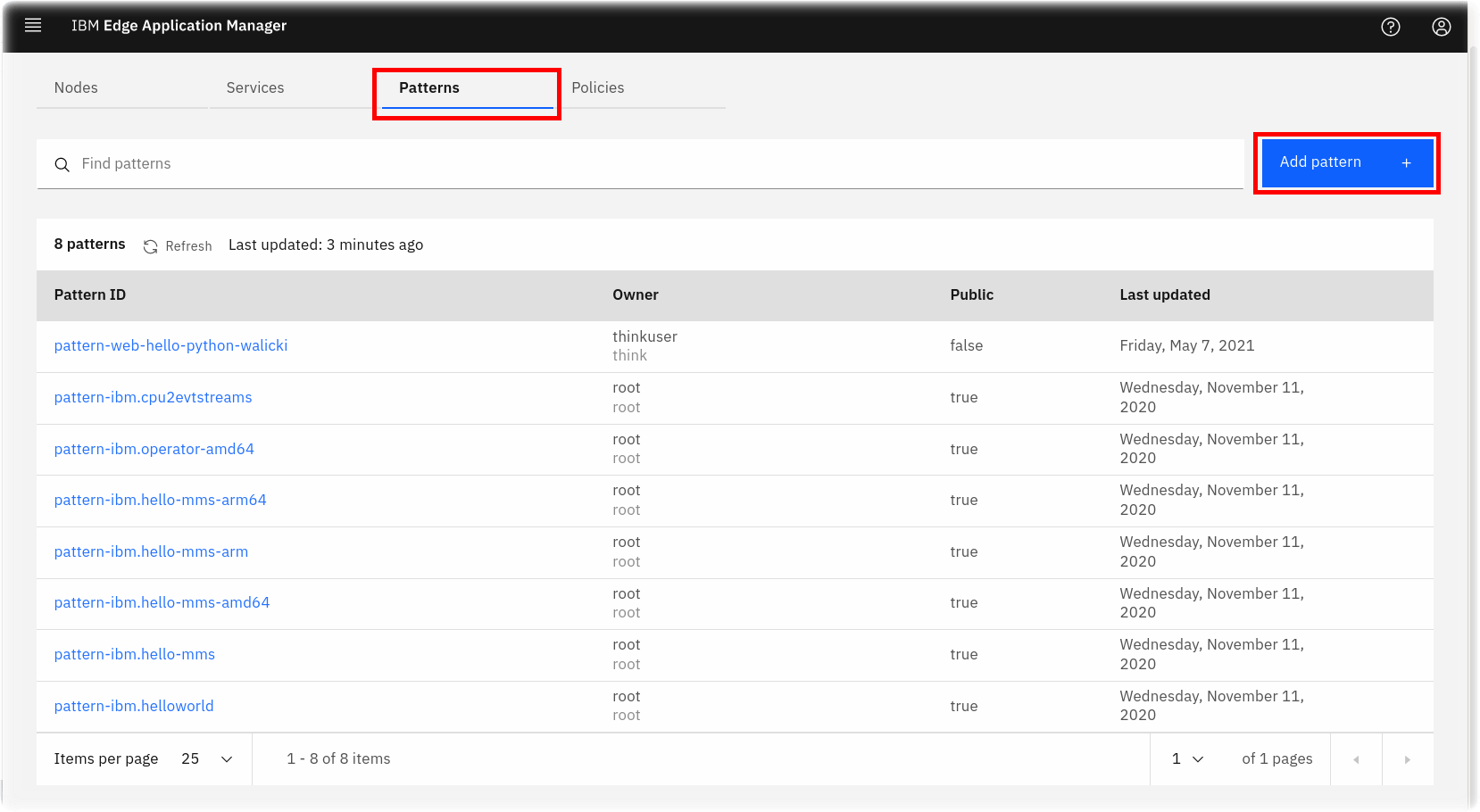Switch to the Nodes tab
1480x812 pixels.
[122, 87]
